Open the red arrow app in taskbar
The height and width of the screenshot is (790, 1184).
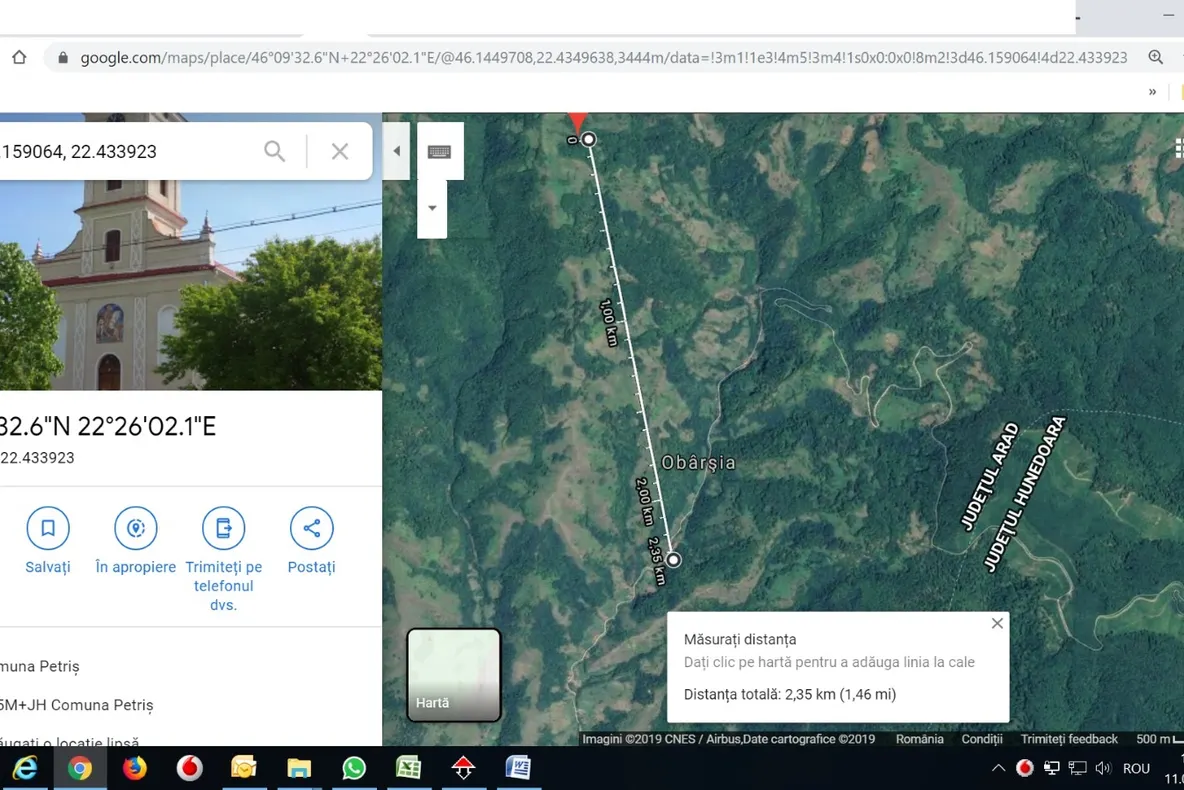463,768
